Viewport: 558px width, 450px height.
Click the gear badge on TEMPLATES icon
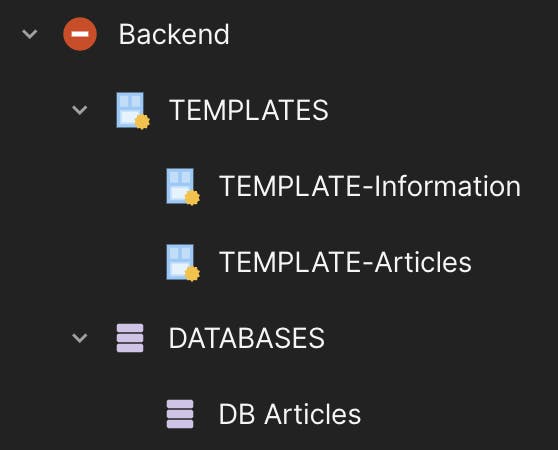[x=142, y=122]
